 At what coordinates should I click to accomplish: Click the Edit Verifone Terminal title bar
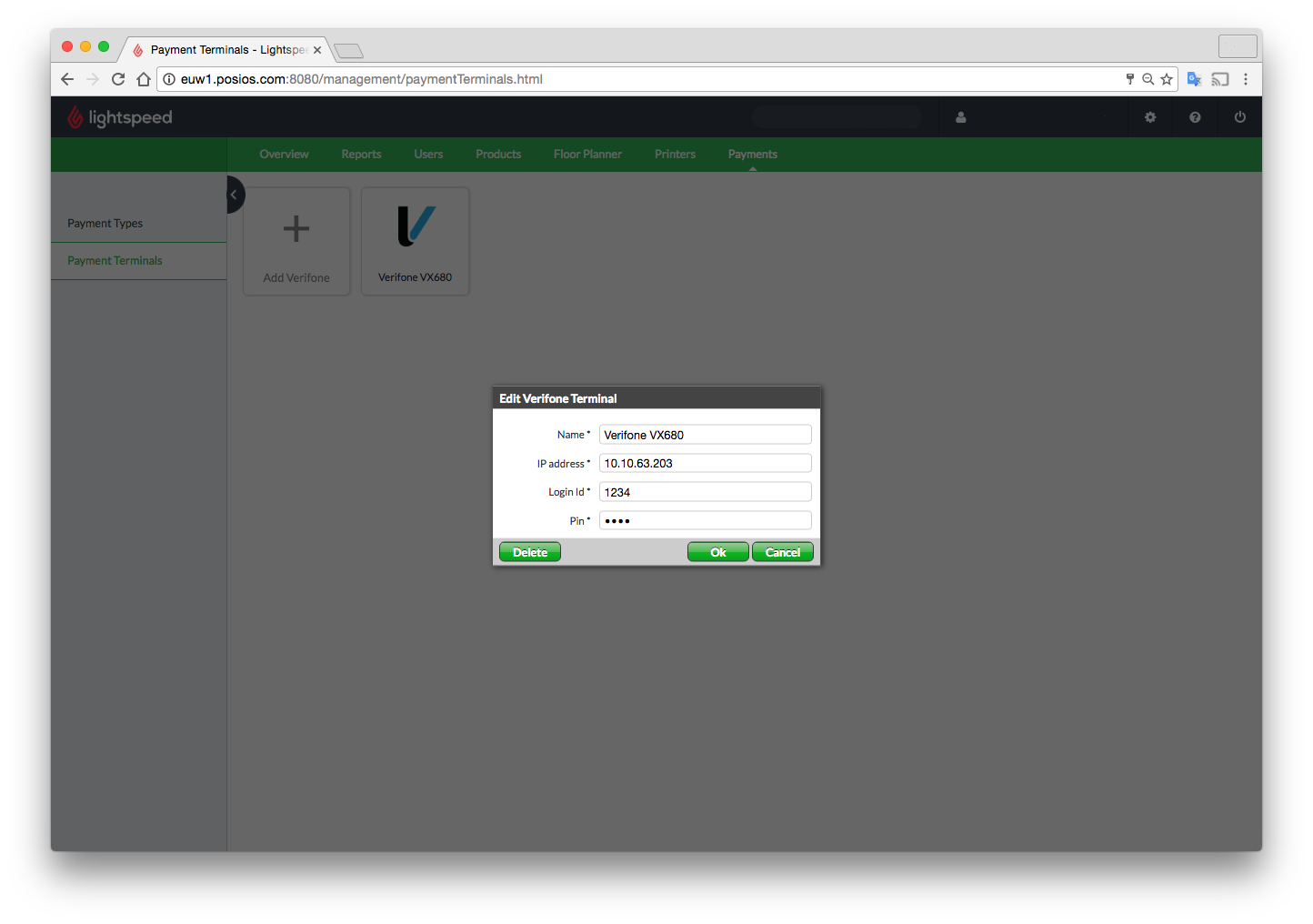[x=656, y=398]
